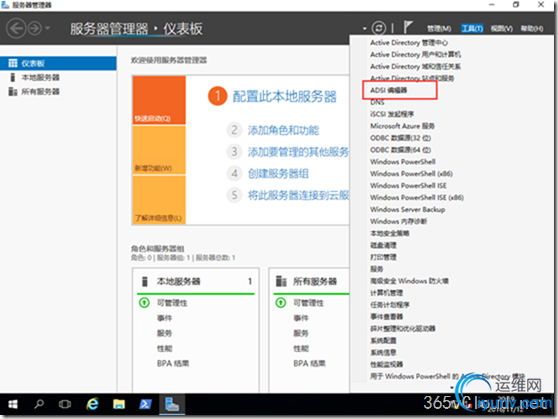Screen dimensions: 558x419
Task: Open 打印管理 menu entry
Action: click(x=383, y=257)
